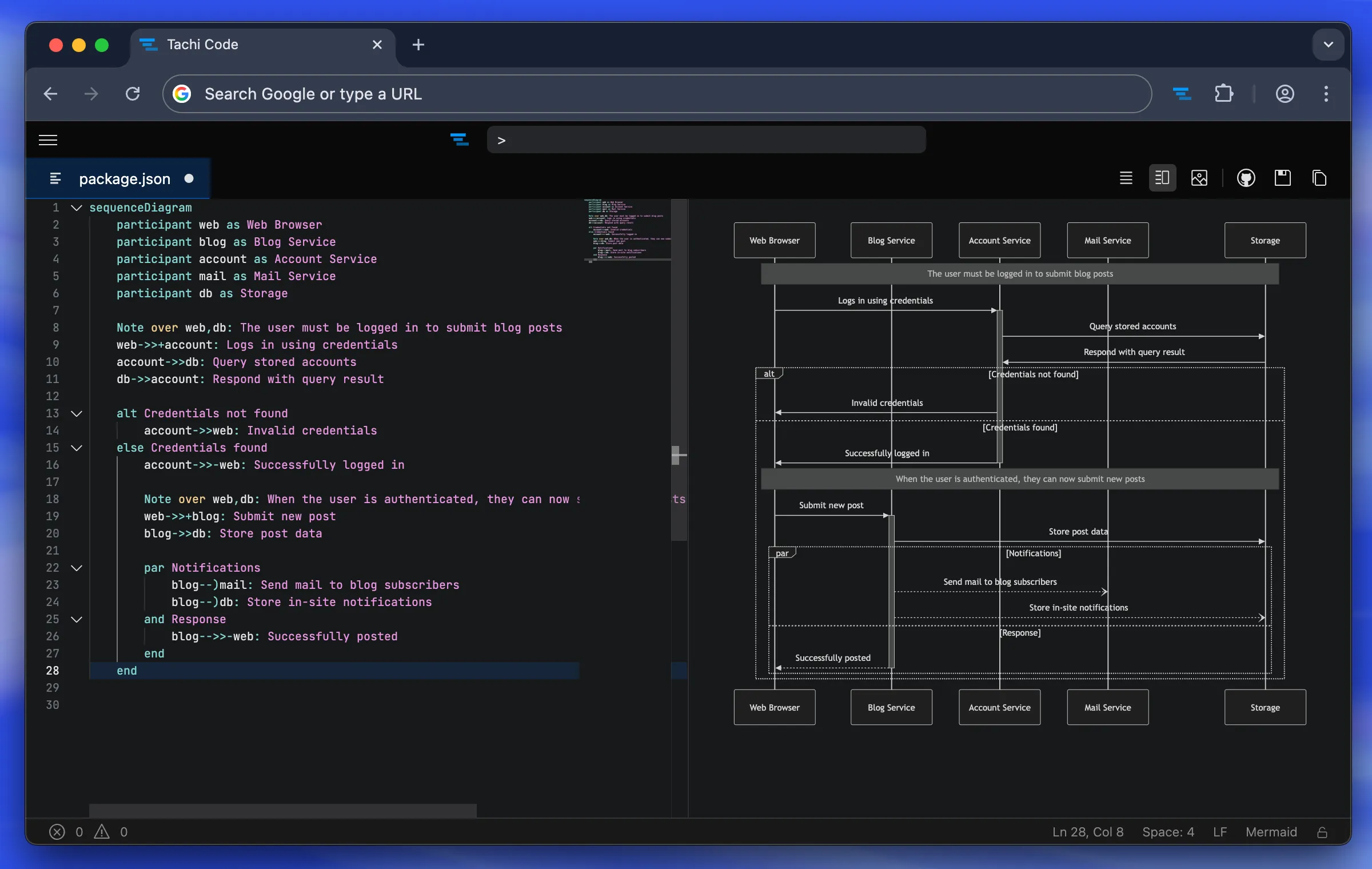Image resolution: width=1372 pixels, height=869 pixels.
Task: Click the Space: 4 indentation setting
Action: pyautogui.click(x=1168, y=832)
